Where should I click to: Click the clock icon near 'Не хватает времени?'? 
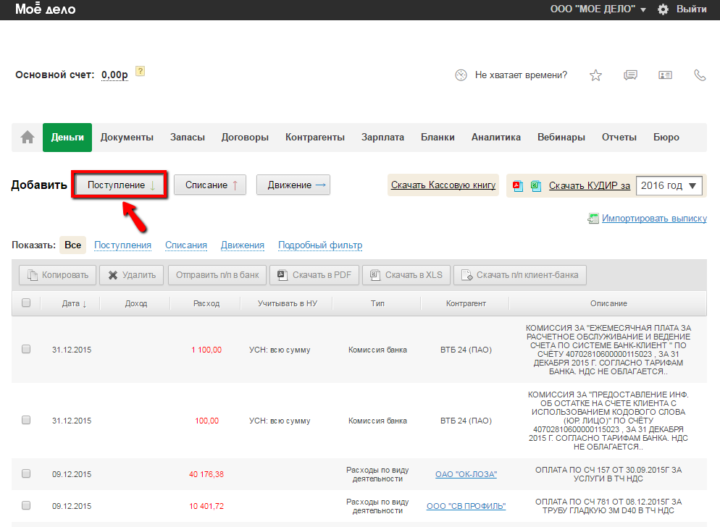click(x=461, y=75)
